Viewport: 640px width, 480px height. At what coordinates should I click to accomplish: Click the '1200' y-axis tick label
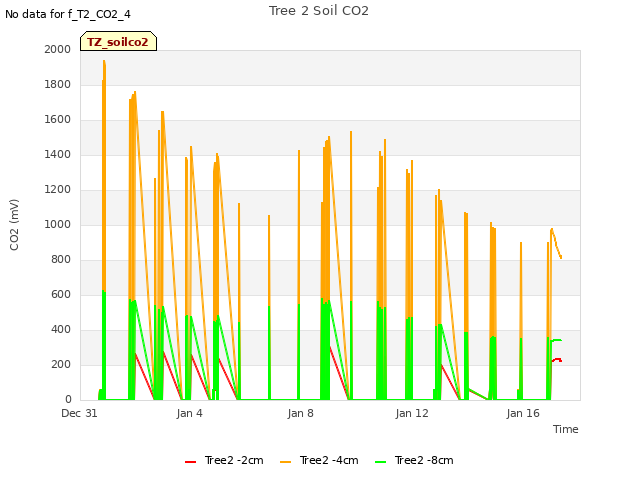click(x=58, y=189)
